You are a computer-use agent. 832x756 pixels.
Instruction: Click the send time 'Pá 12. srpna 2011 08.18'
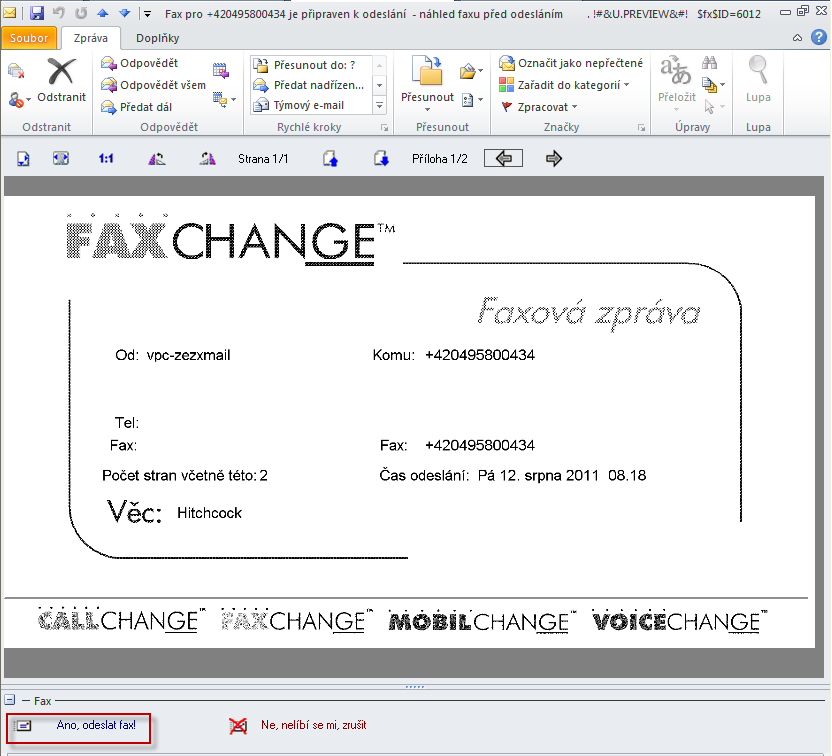coord(562,475)
